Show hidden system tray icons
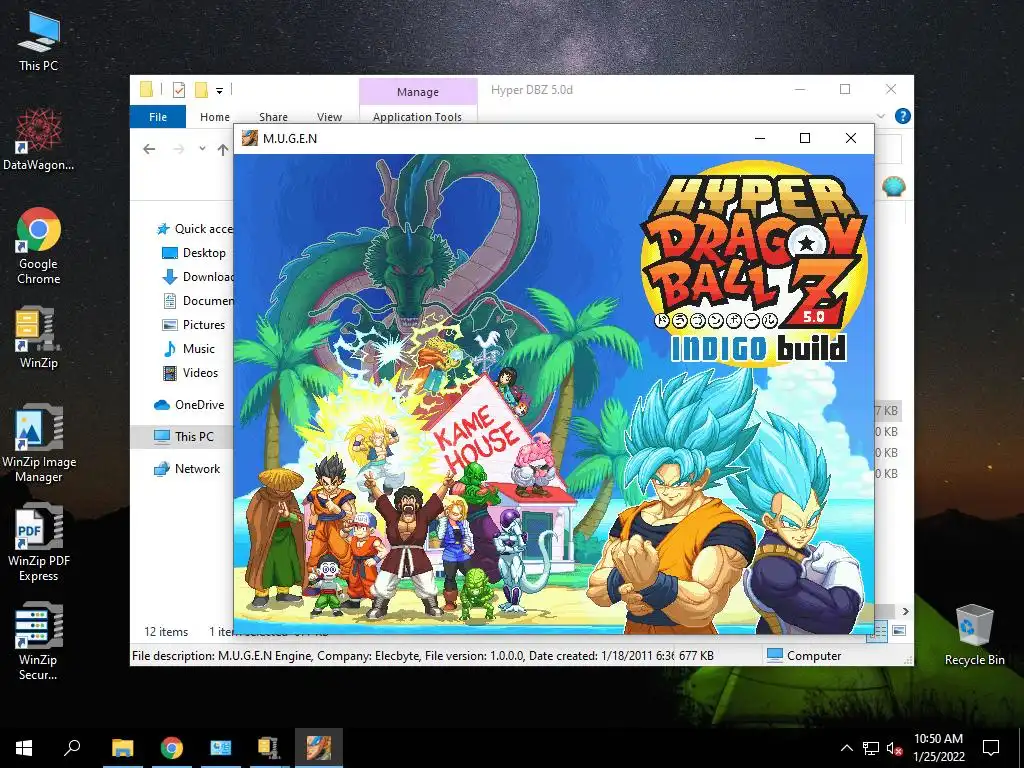This screenshot has height=768, width=1024. click(846, 748)
